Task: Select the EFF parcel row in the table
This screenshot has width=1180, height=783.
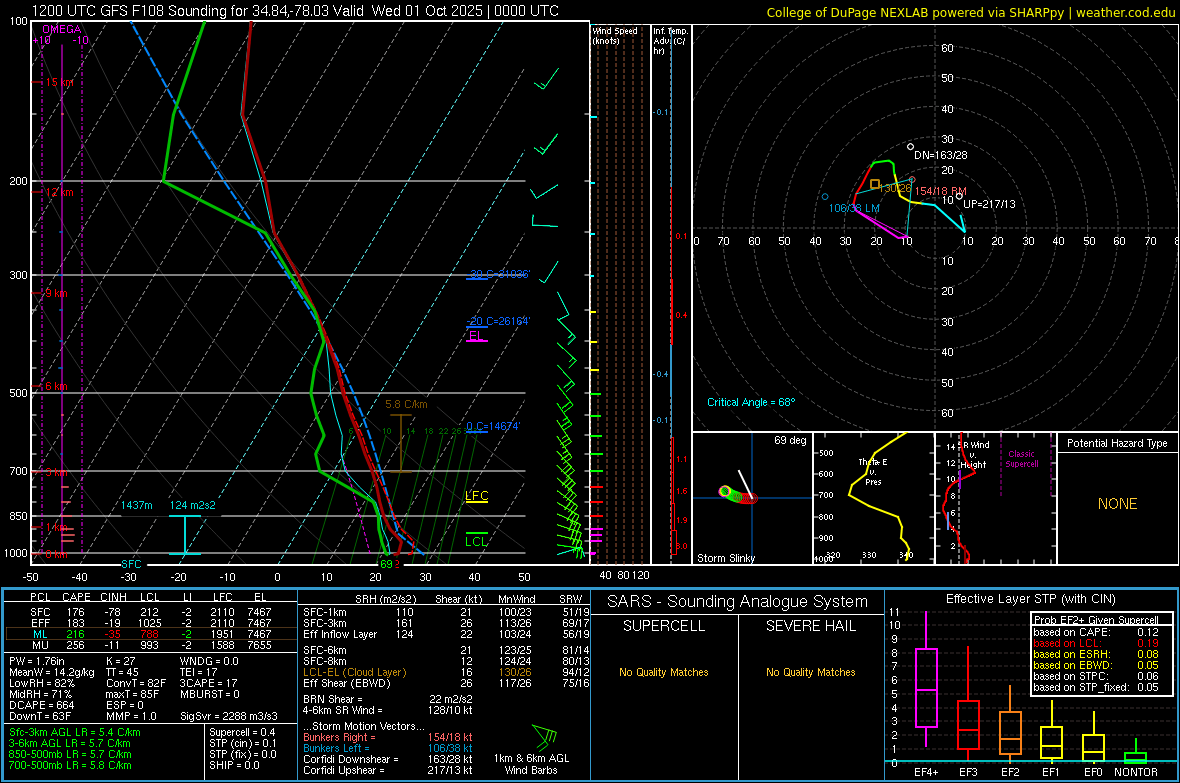Action: (151, 623)
